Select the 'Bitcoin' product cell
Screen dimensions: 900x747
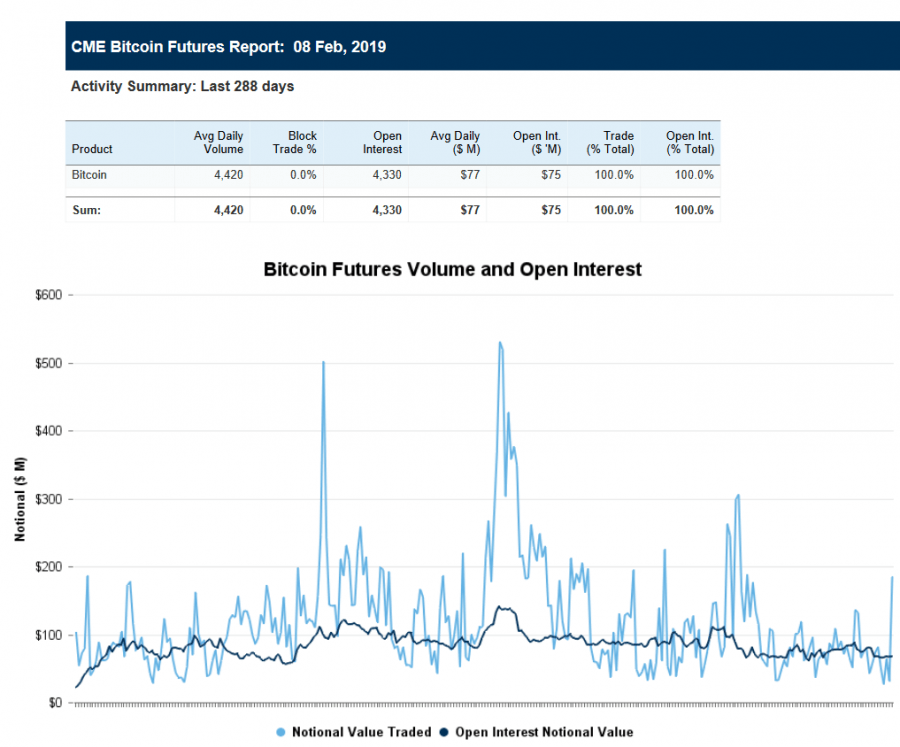(89, 175)
